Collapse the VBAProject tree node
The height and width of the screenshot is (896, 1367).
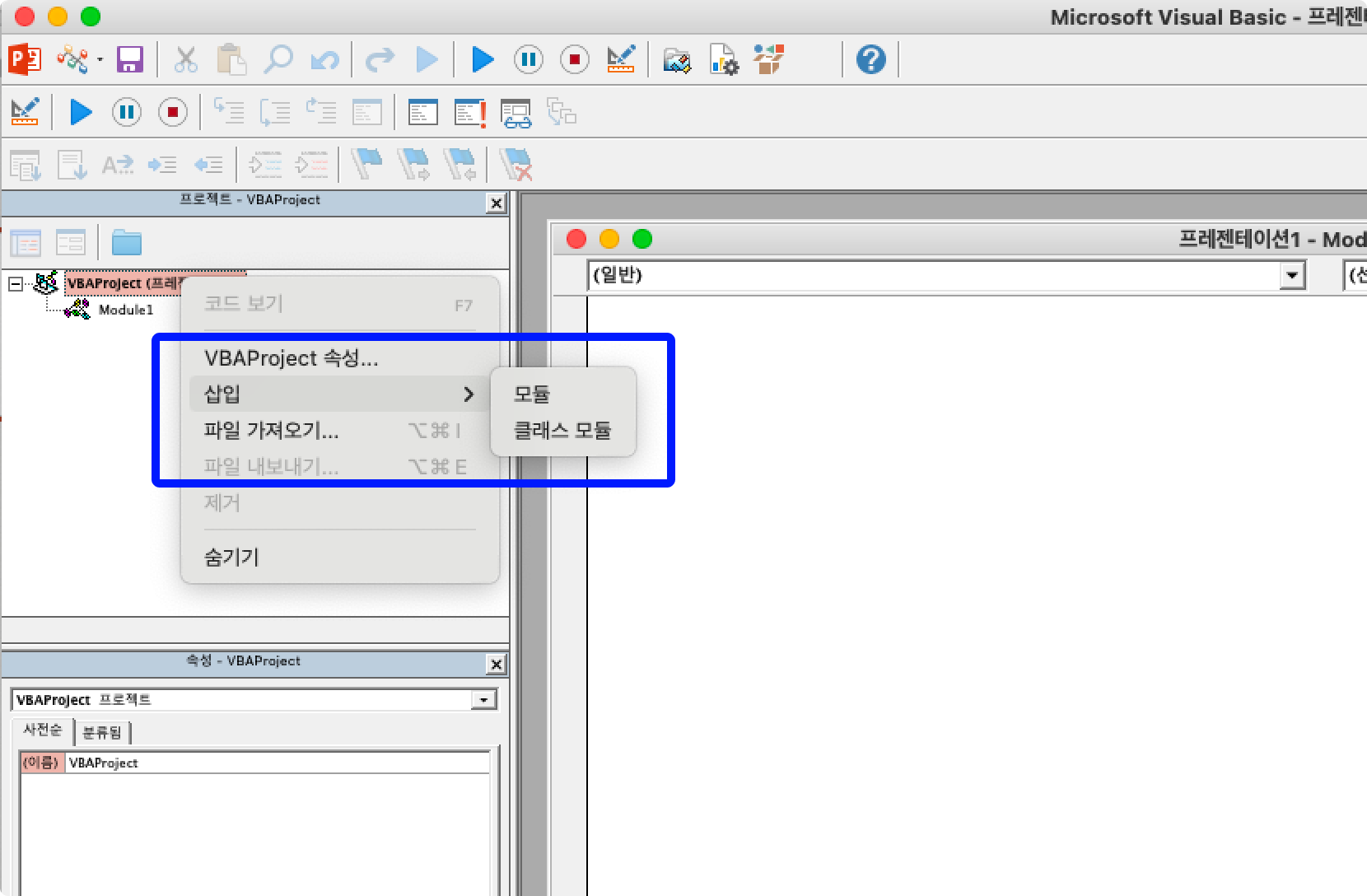click(x=15, y=283)
